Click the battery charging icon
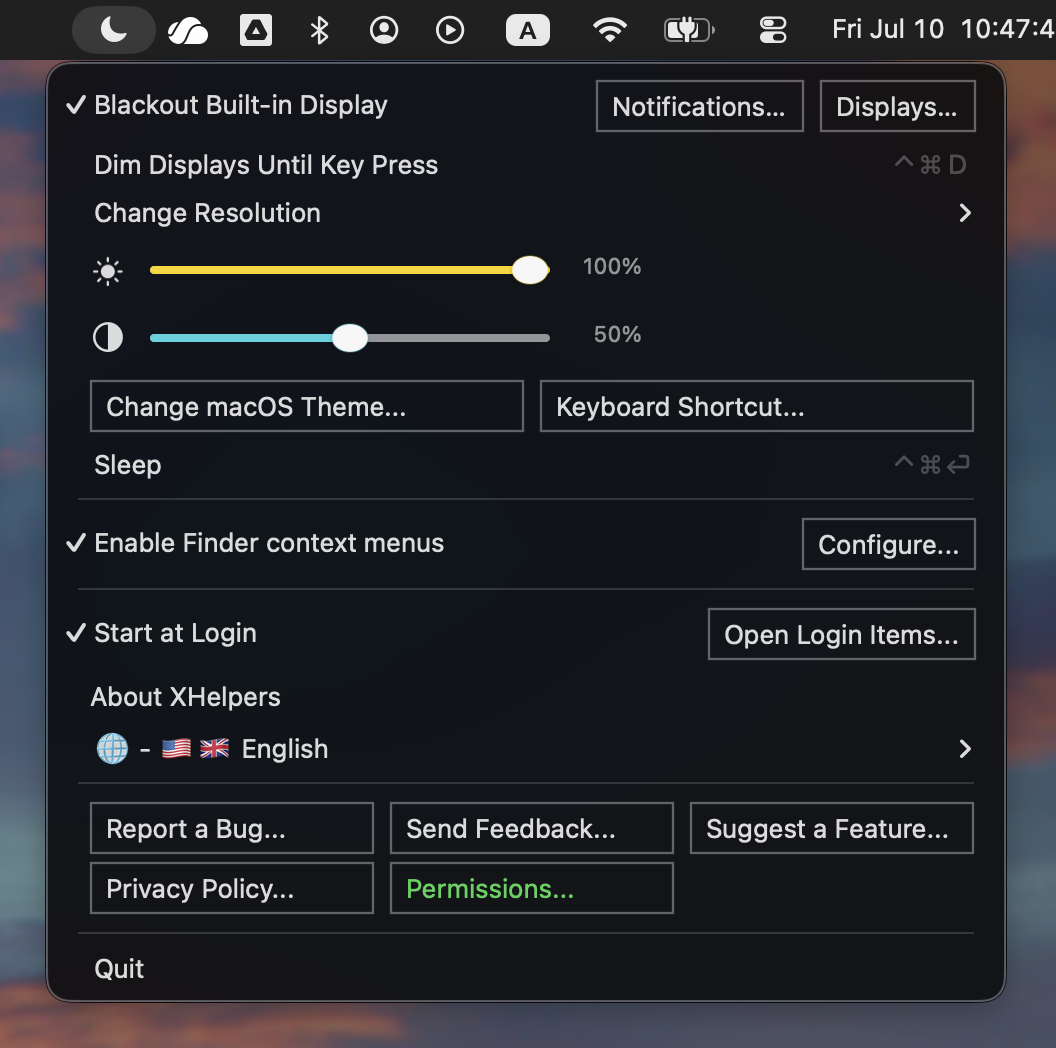Image resolution: width=1056 pixels, height=1048 pixels. [689, 30]
